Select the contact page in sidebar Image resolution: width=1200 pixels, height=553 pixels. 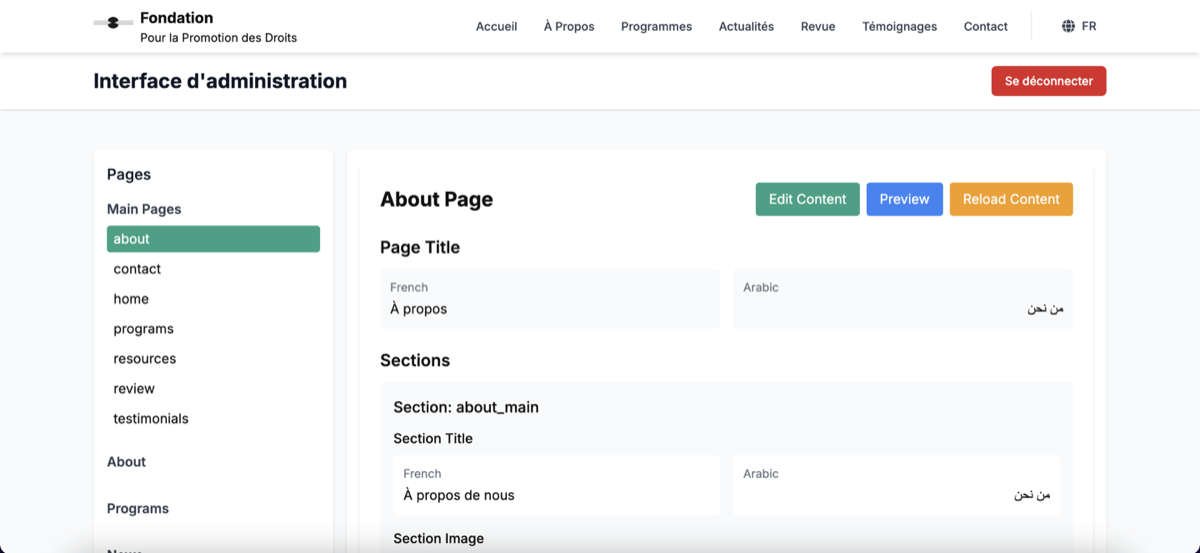click(x=137, y=269)
